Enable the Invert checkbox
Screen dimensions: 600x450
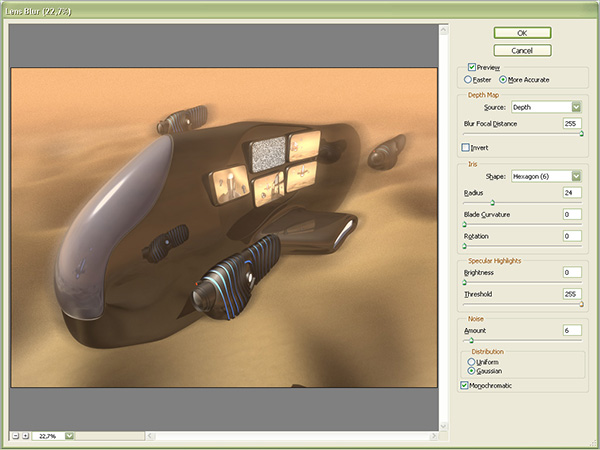pos(466,148)
